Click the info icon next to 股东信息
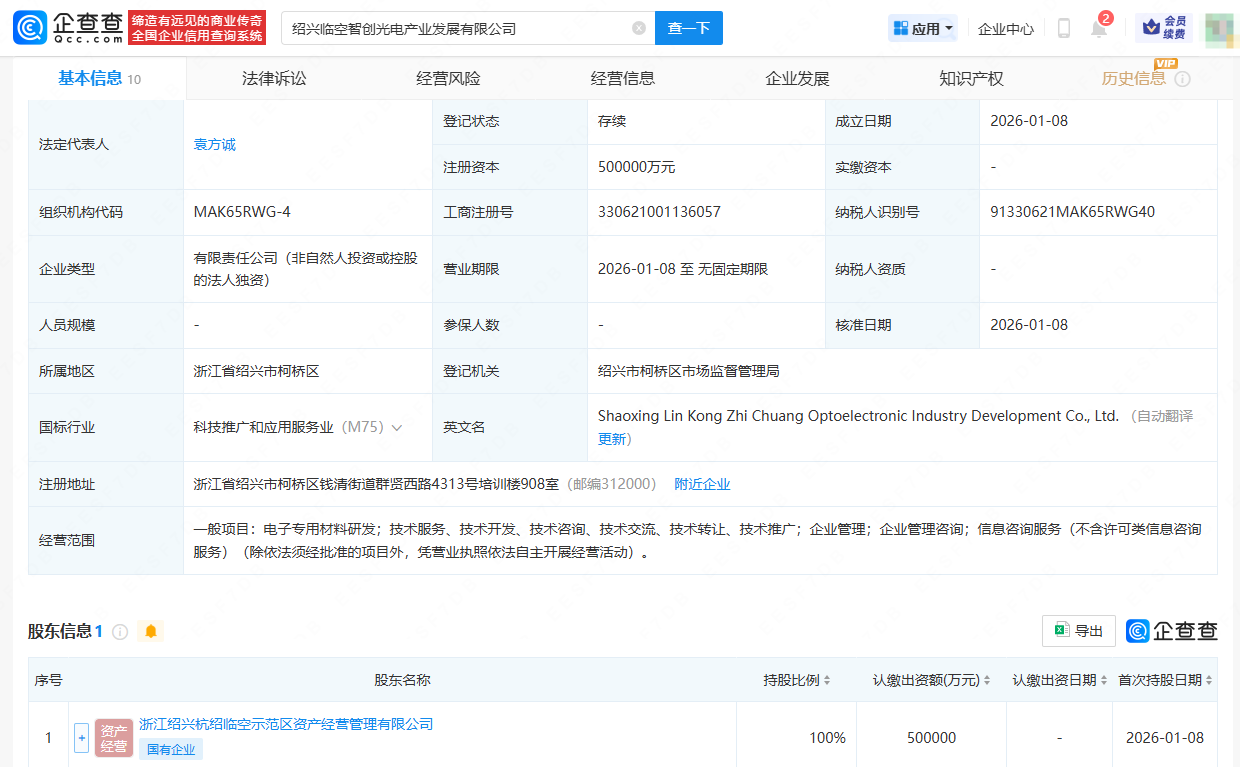This screenshot has width=1240, height=767. pyautogui.click(x=120, y=632)
